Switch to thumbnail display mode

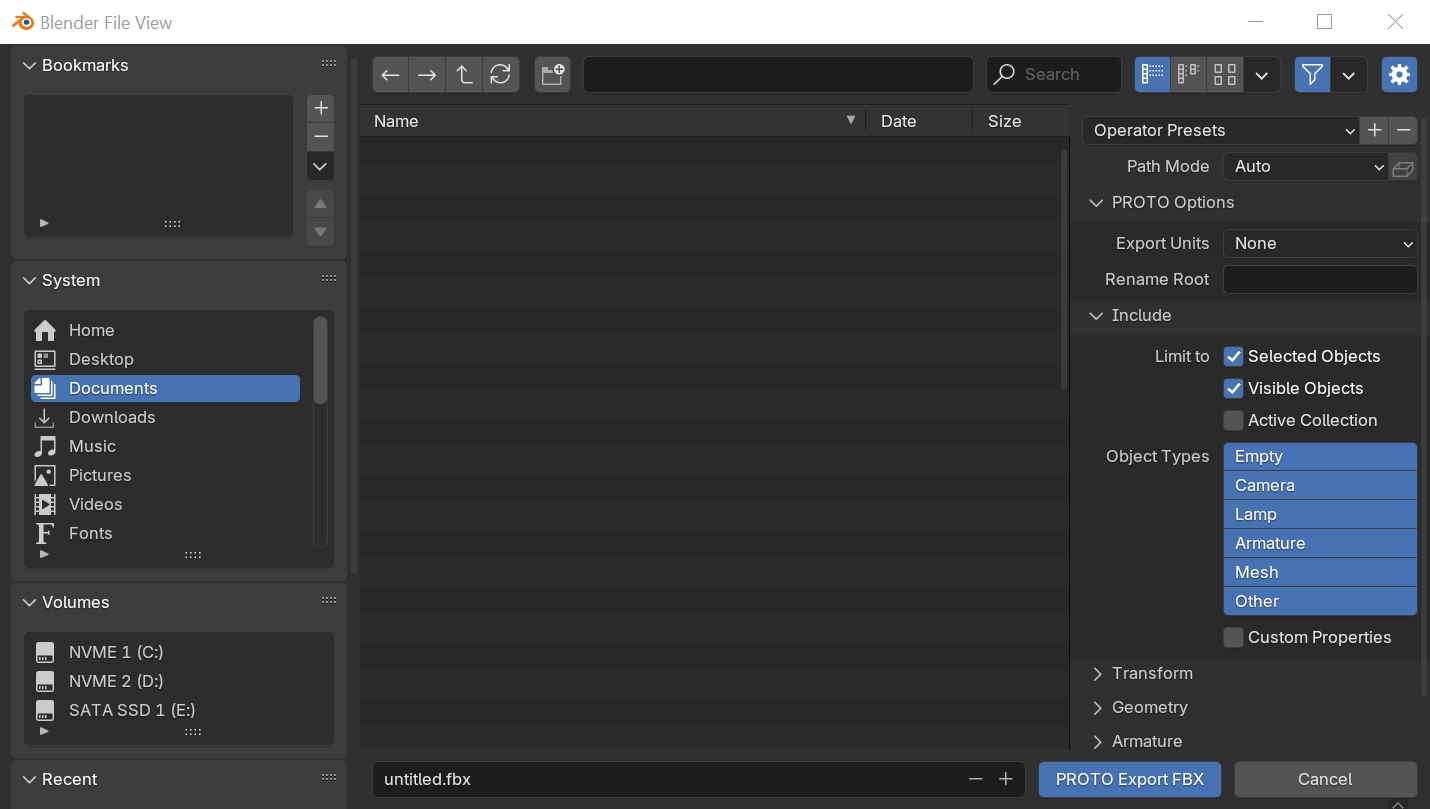[1225, 75]
